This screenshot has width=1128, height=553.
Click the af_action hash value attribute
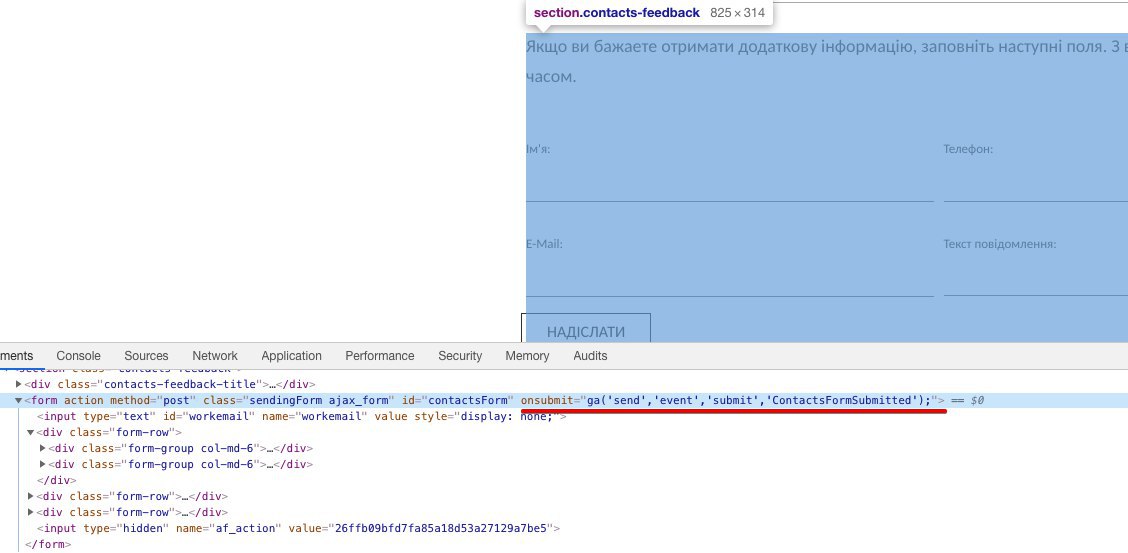421,528
